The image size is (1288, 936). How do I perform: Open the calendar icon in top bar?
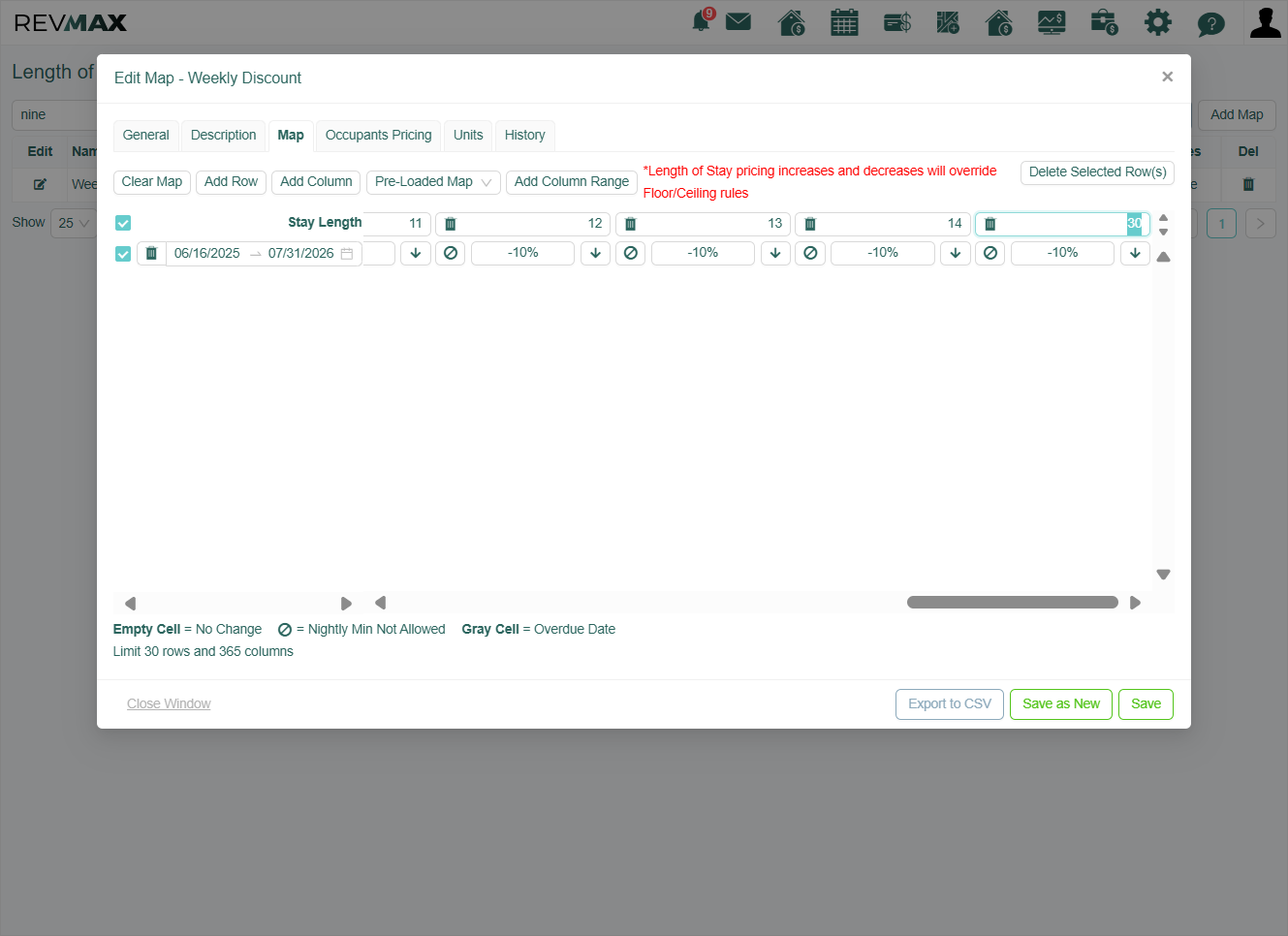845,22
